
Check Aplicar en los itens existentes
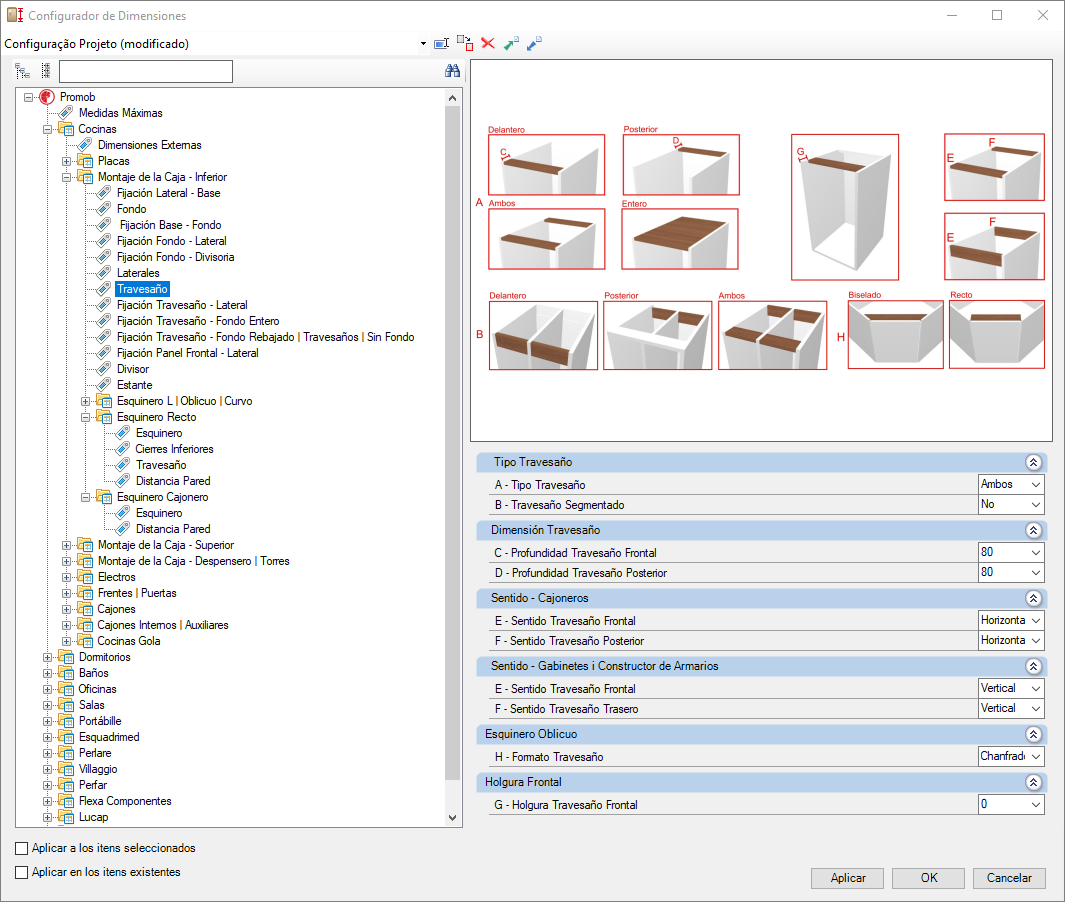coord(22,872)
